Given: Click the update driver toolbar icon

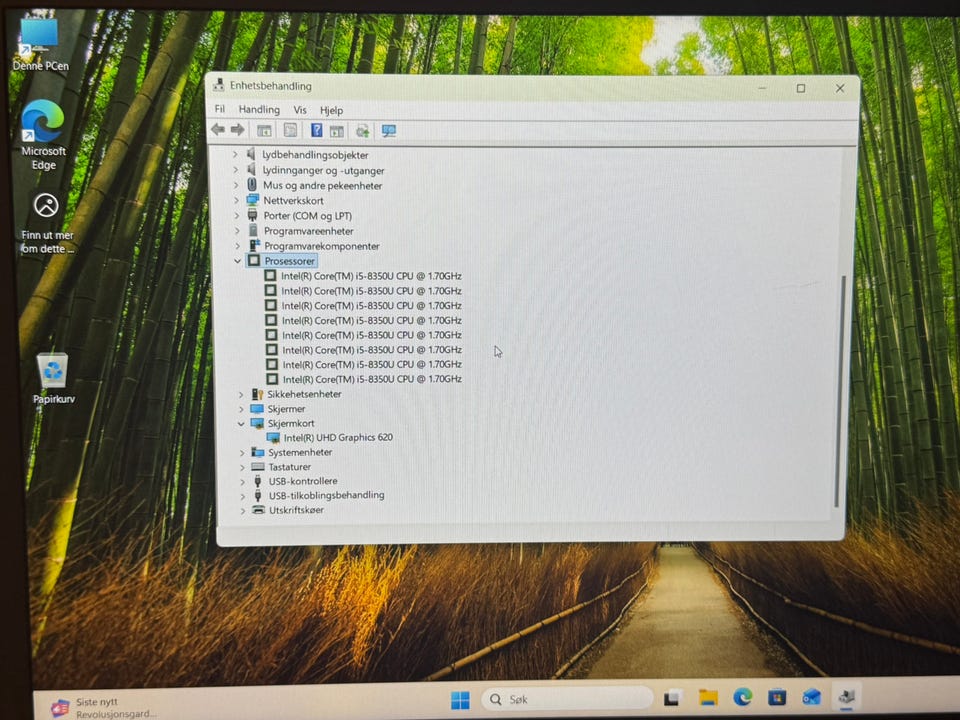Looking at the screenshot, I should pyautogui.click(x=362, y=130).
